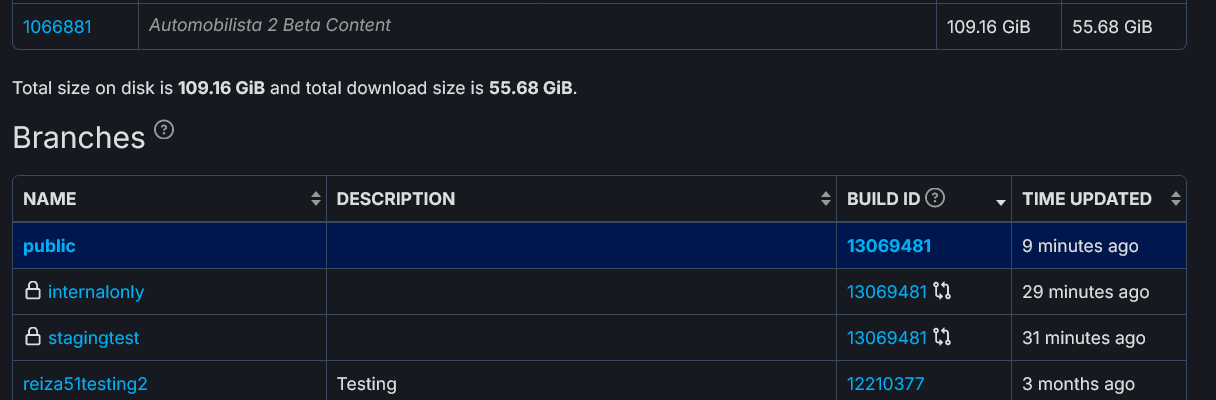The width and height of the screenshot is (1216, 400).
Task: Click lock icon on internalonly branch
Action: pyautogui.click(x=32, y=292)
